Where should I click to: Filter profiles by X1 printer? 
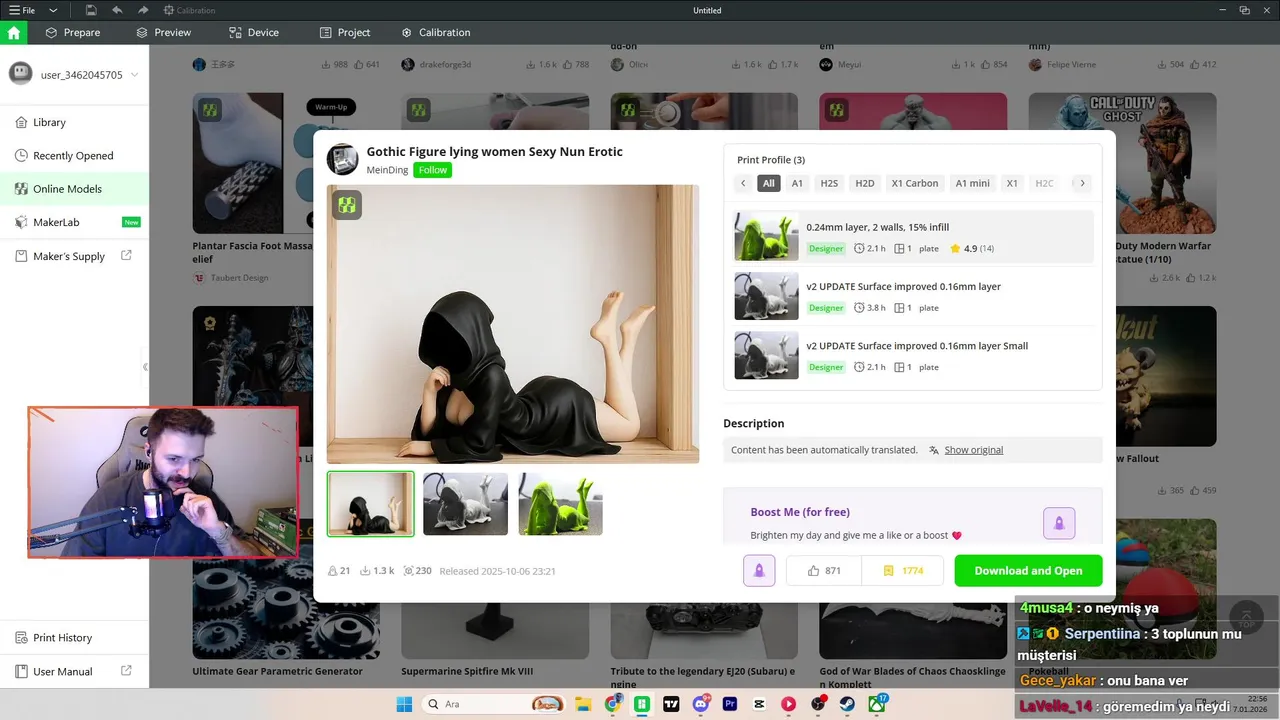[1012, 183]
